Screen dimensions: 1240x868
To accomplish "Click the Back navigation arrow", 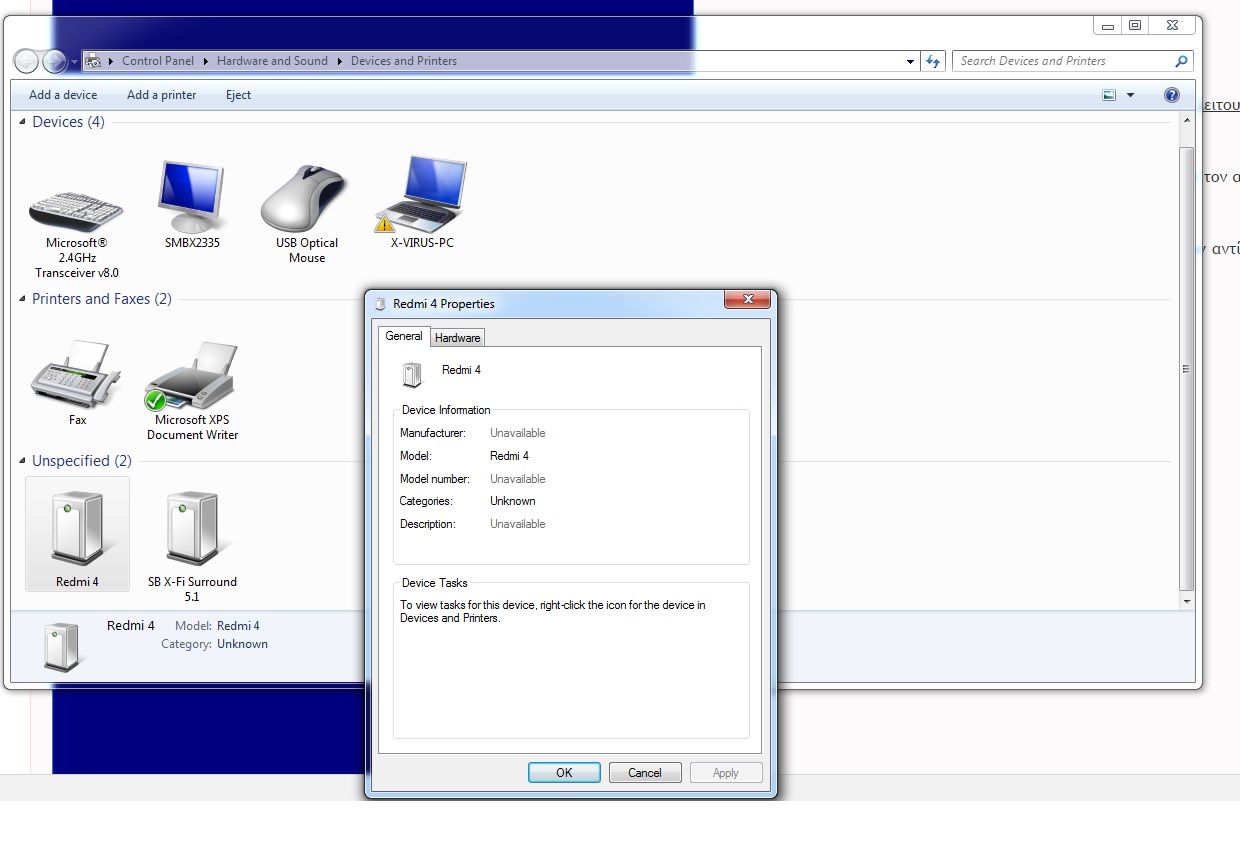I will point(26,61).
